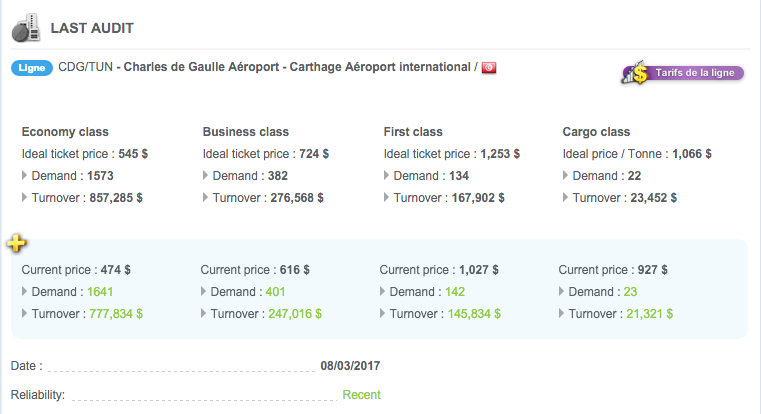Click the Tunisia flag icon
The height and width of the screenshot is (414, 761).
click(489, 67)
